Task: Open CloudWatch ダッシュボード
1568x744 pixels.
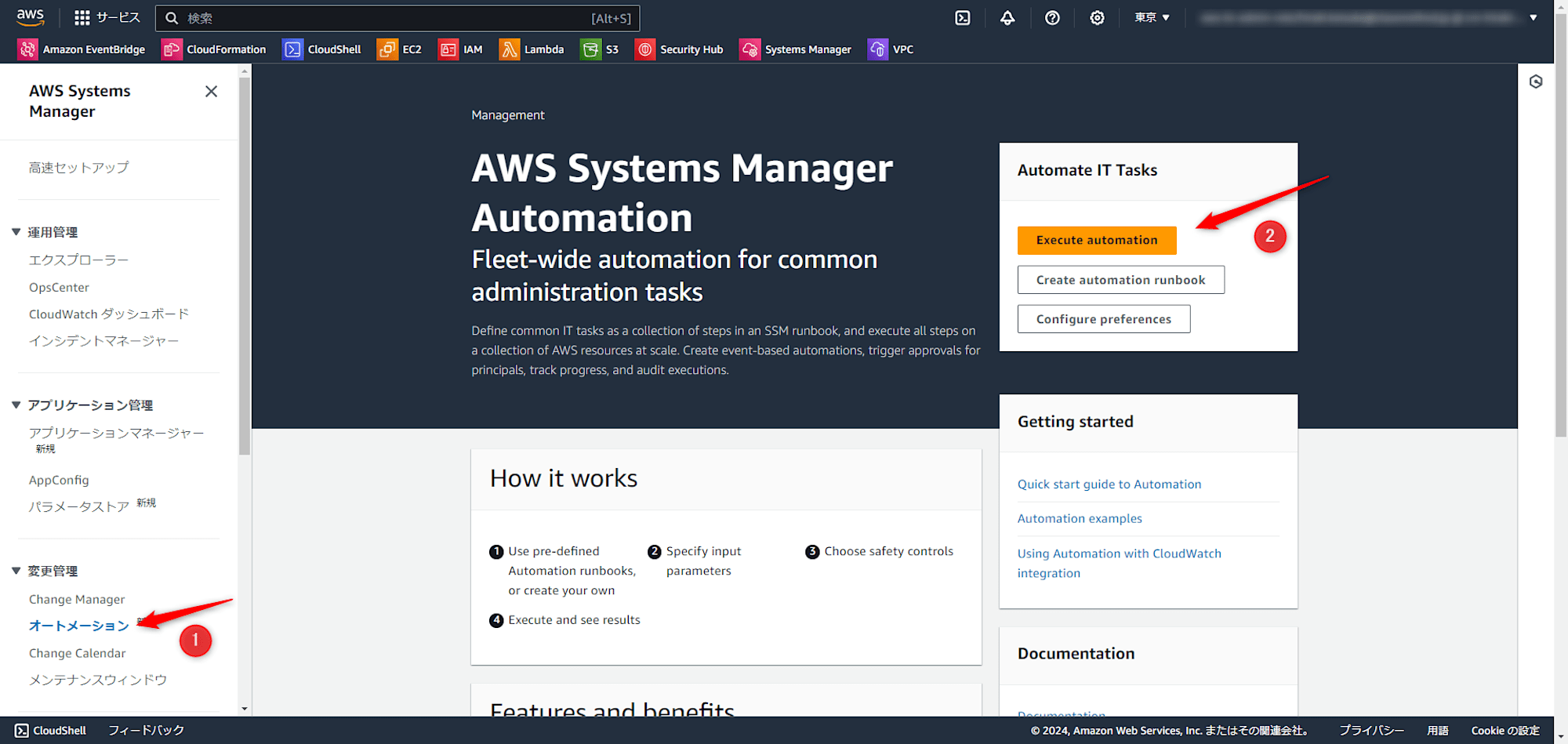Action: pos(109,314)
